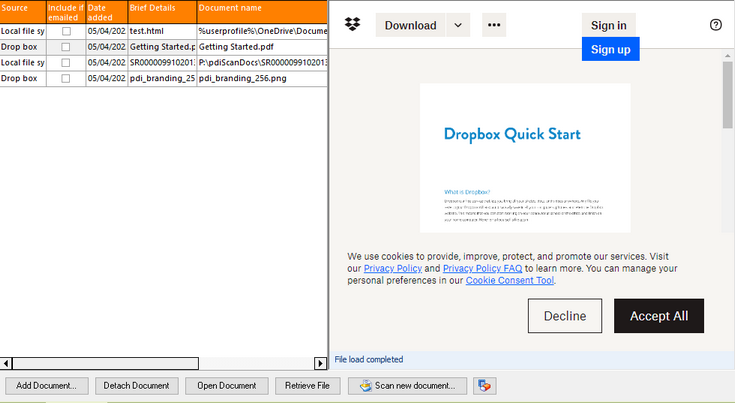The width and height of the screenshot is (735, 403).
Task: Sort by the Date added column header
Action: tap(107, 12)
